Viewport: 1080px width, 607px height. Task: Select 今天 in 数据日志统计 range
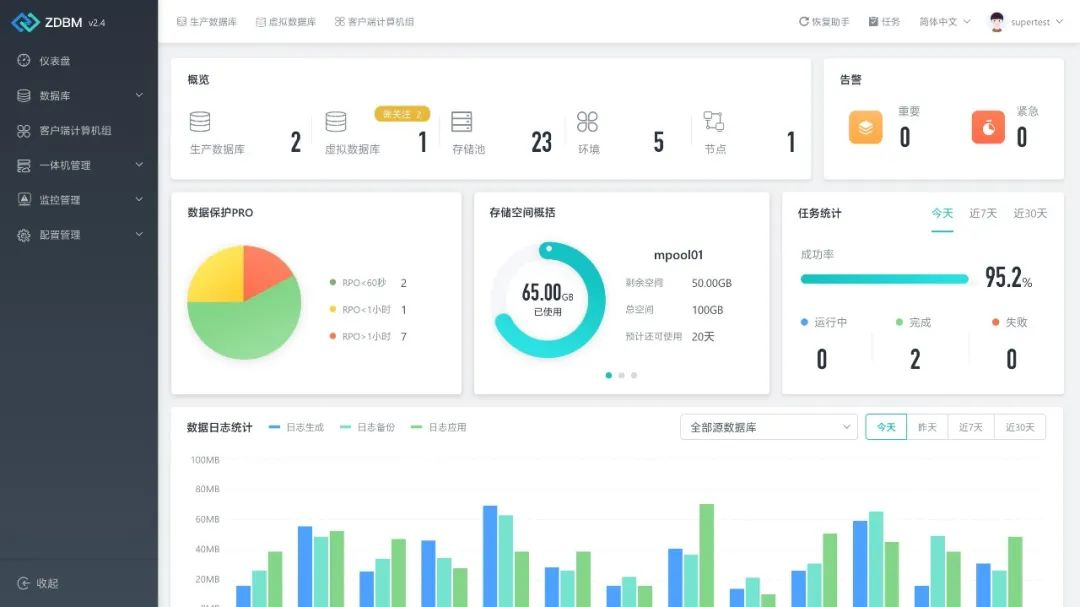(886, 427)
